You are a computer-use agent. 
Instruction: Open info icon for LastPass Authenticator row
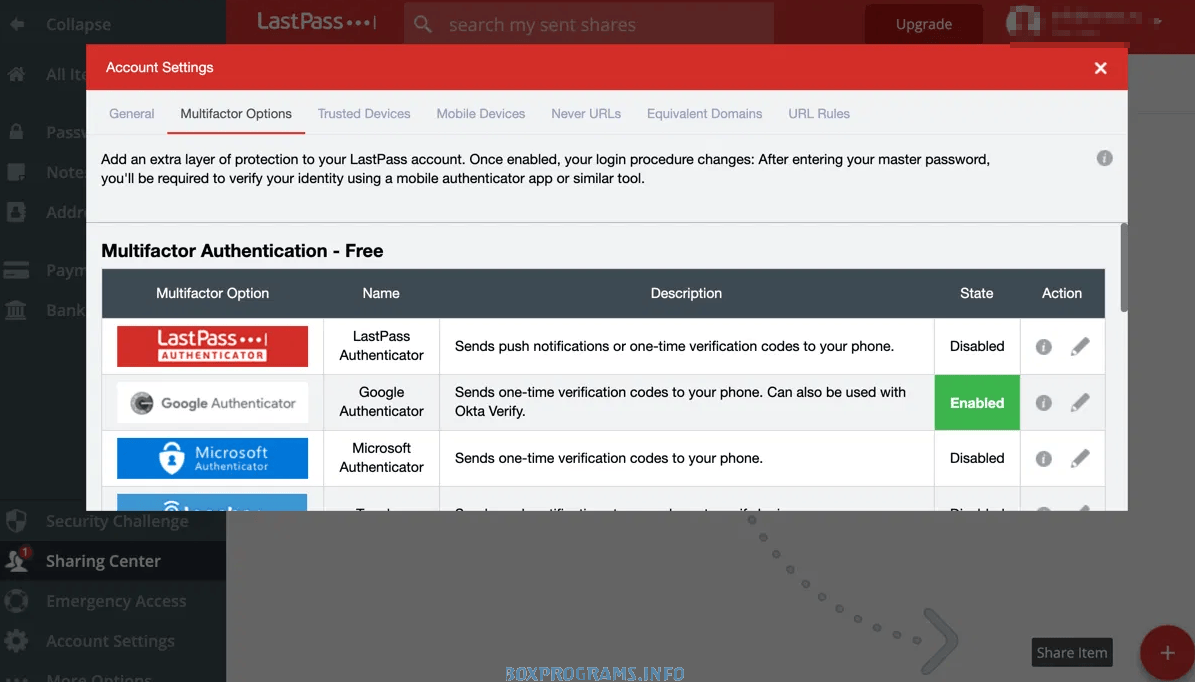coord(1043,347)
